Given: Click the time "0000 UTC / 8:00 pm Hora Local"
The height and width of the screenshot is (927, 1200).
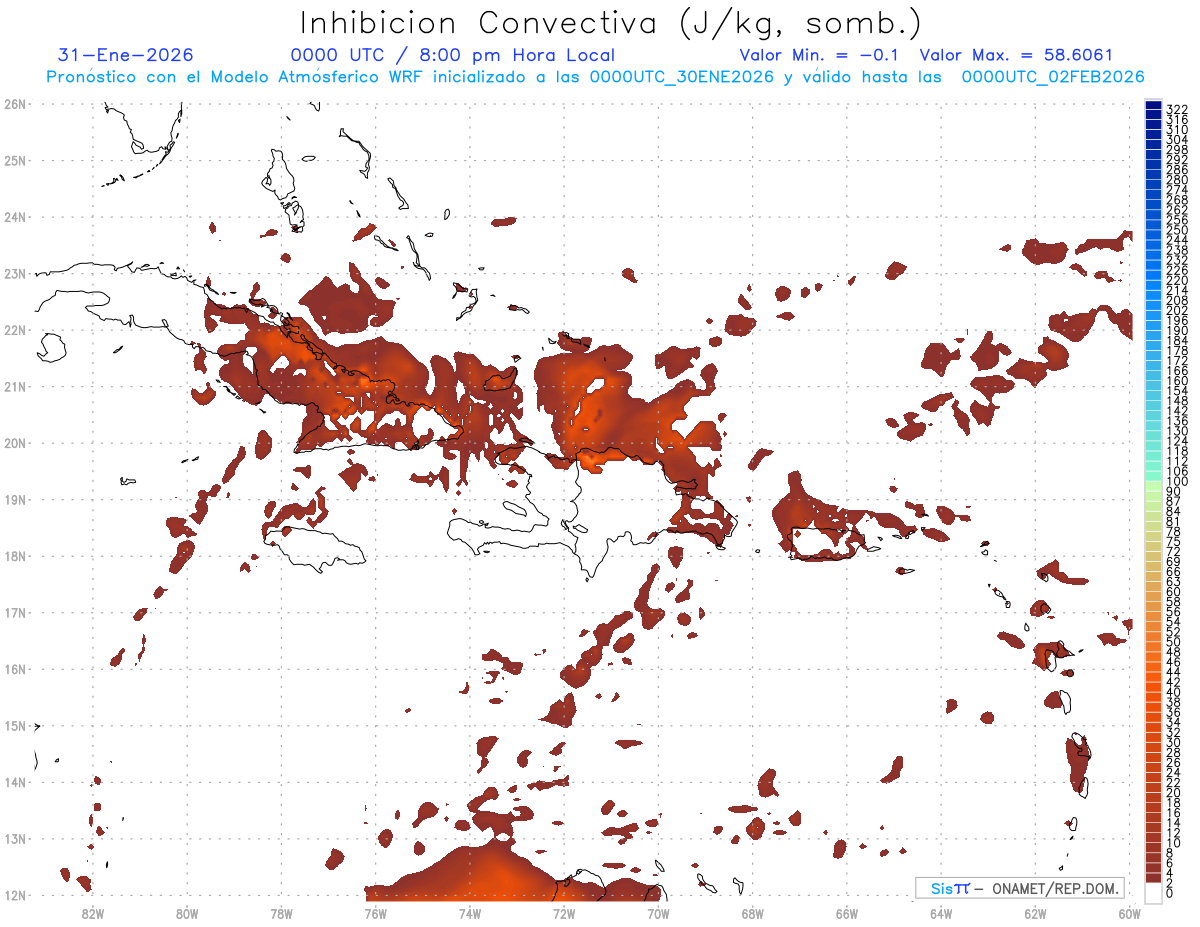Looking at the screenshot, I should [x=452, y=55].
